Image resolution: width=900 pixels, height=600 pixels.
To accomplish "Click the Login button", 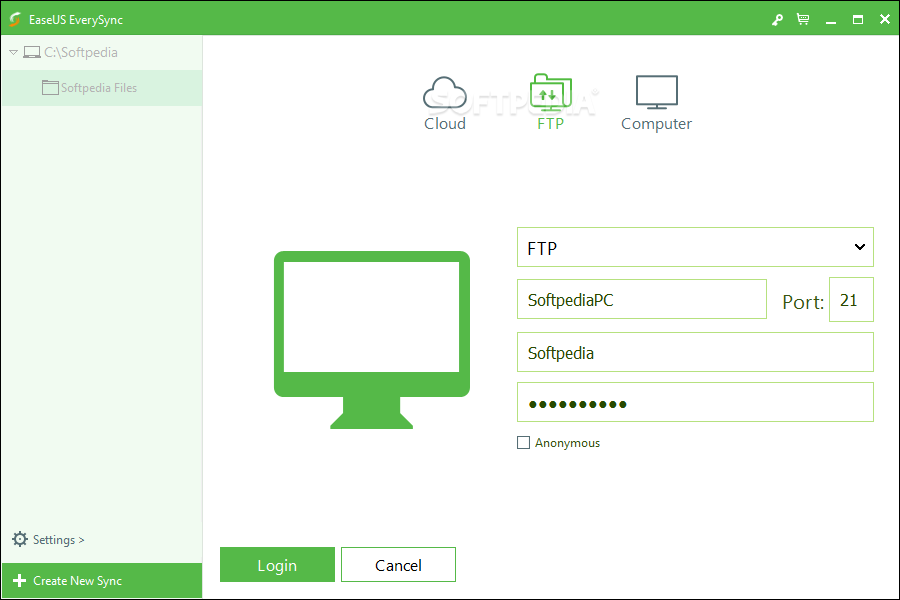I will point(277,565).
